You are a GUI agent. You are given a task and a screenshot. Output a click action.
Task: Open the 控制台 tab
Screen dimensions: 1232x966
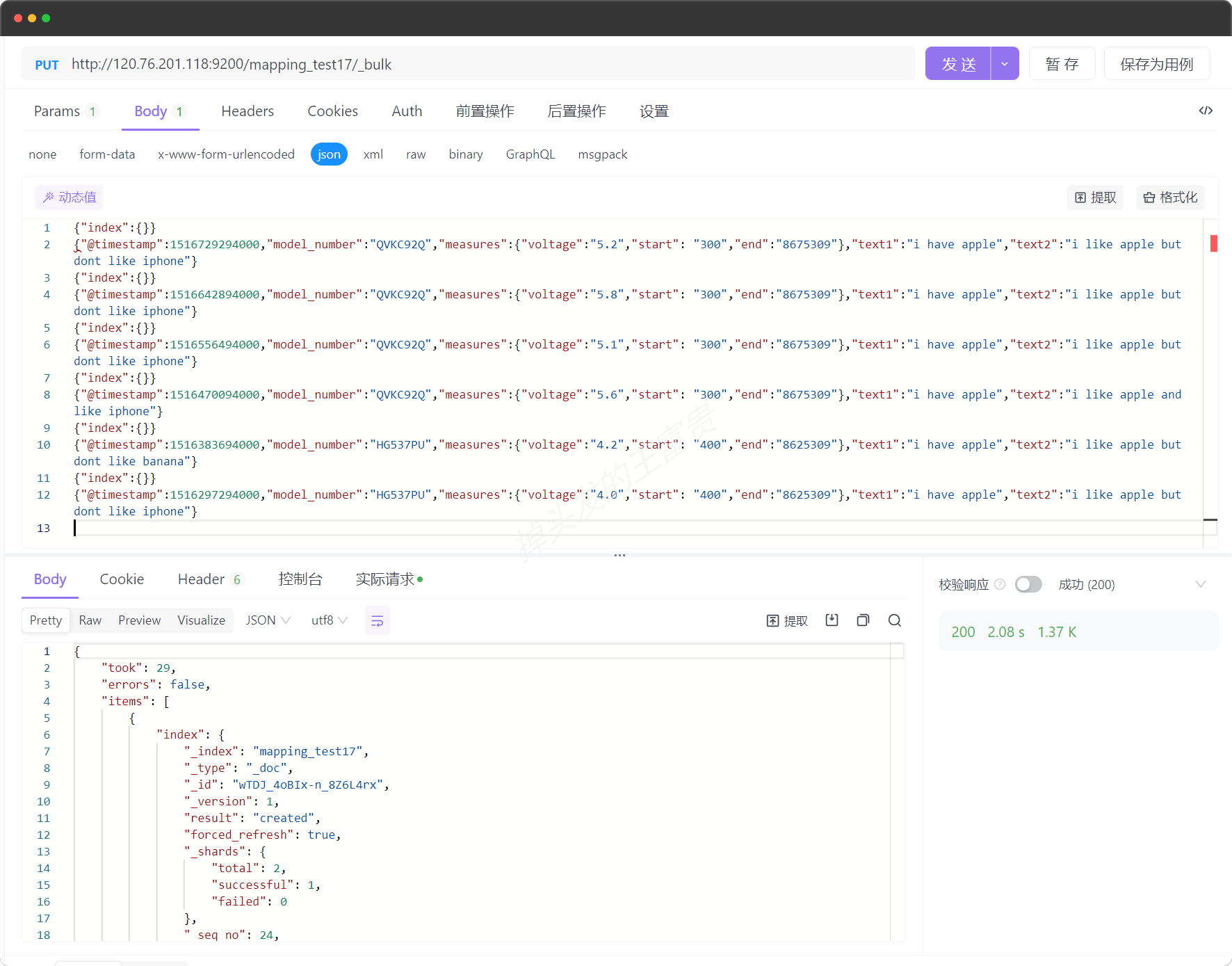[x=300, y=579]
